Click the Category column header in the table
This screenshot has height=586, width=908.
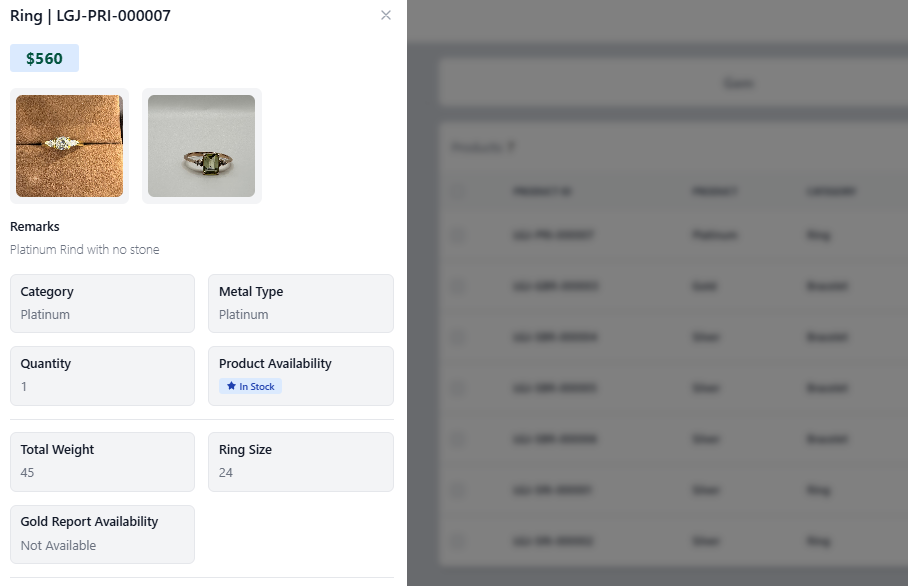[x=830, y=191]
